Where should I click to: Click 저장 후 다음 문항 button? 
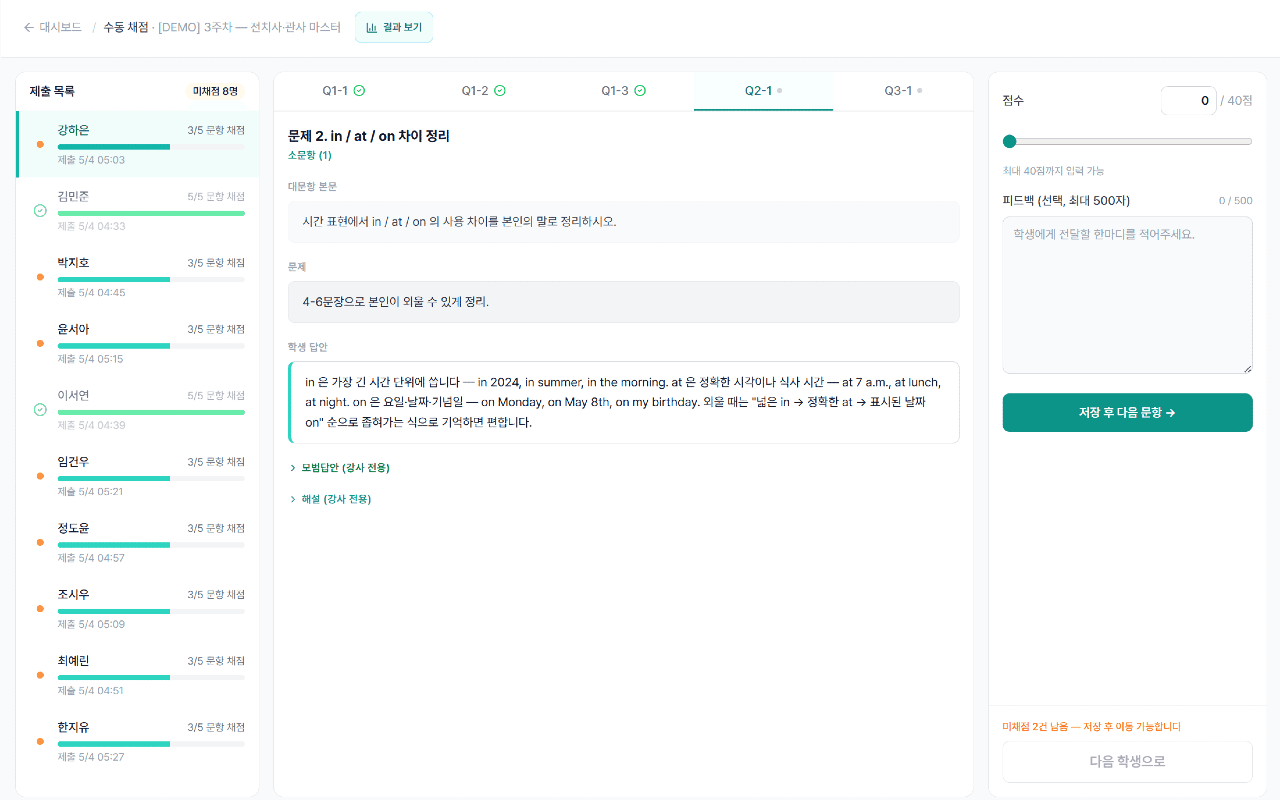click(1127, 412)
